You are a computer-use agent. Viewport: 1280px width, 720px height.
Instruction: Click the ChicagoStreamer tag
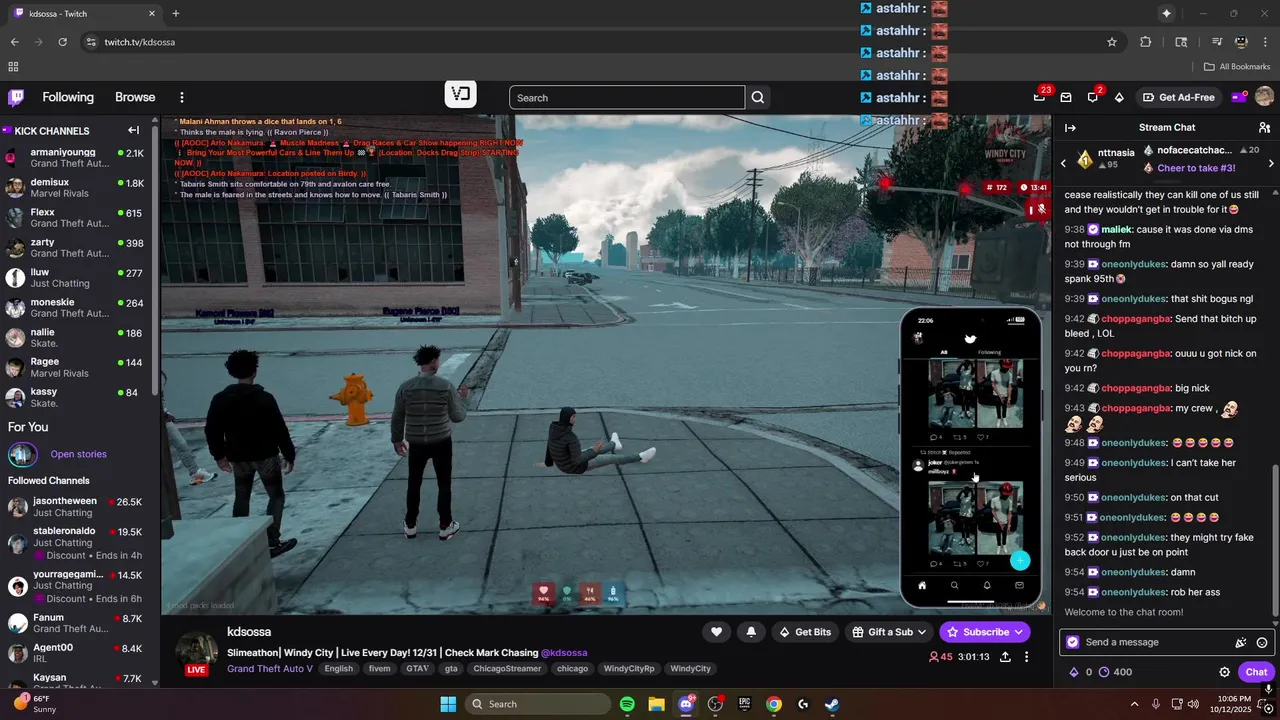[x=507, y=669]
